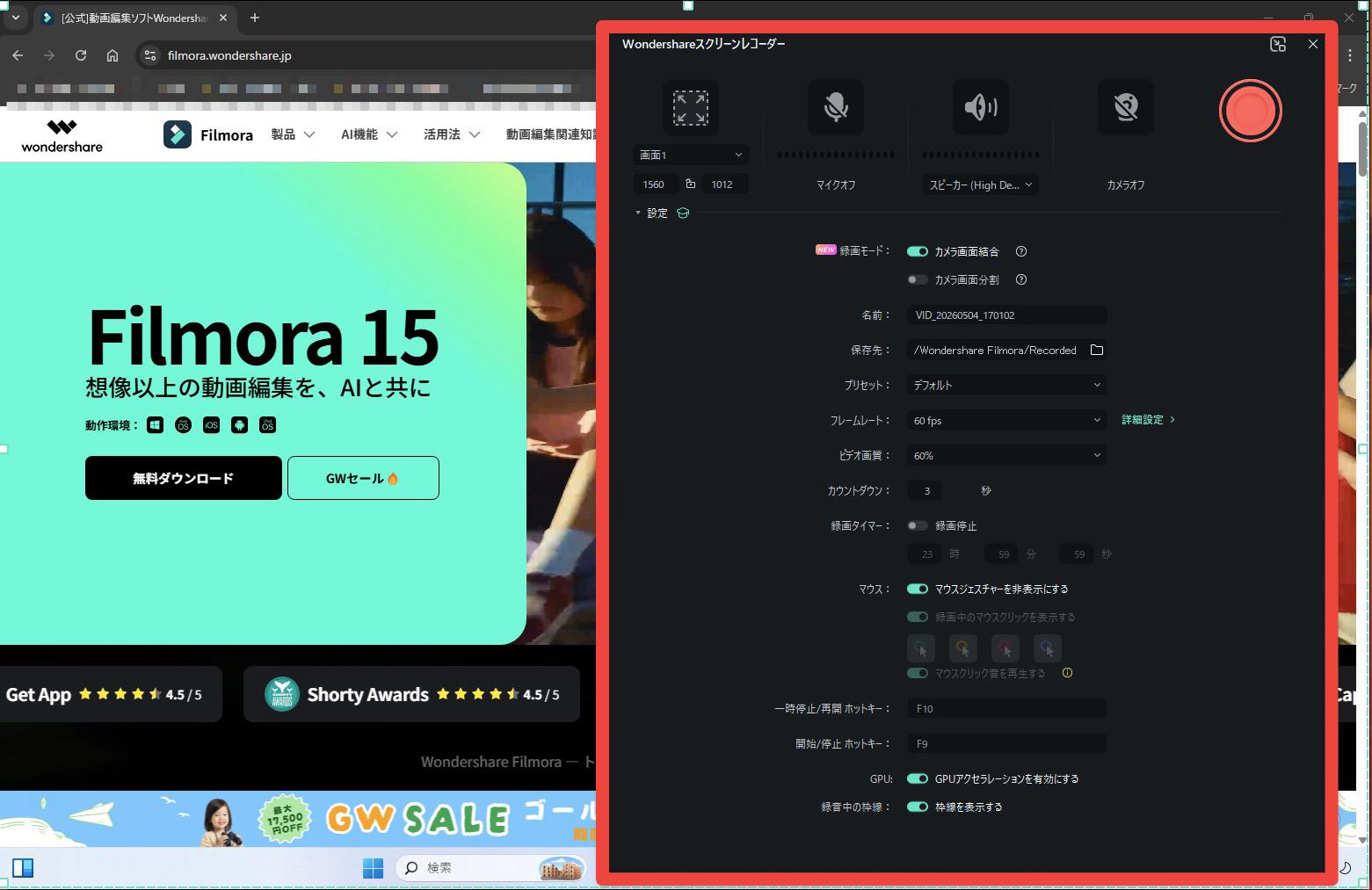Choose the red mouse click cursor style
The width and height of the screenshot is (1372, 890).
(x=1005, y=648)
